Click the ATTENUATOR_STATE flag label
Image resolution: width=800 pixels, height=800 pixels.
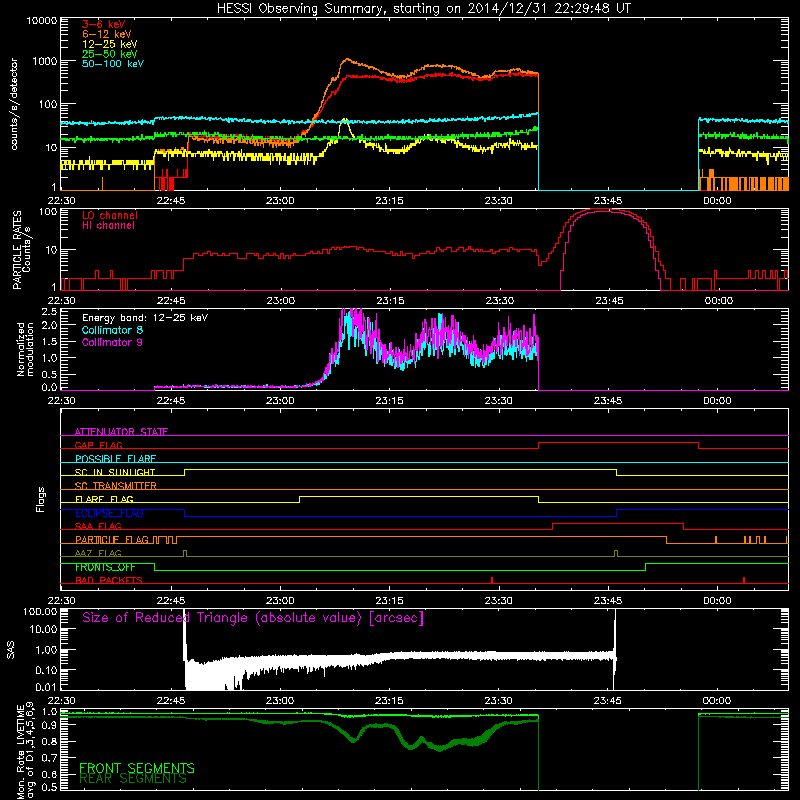[121, 432]
